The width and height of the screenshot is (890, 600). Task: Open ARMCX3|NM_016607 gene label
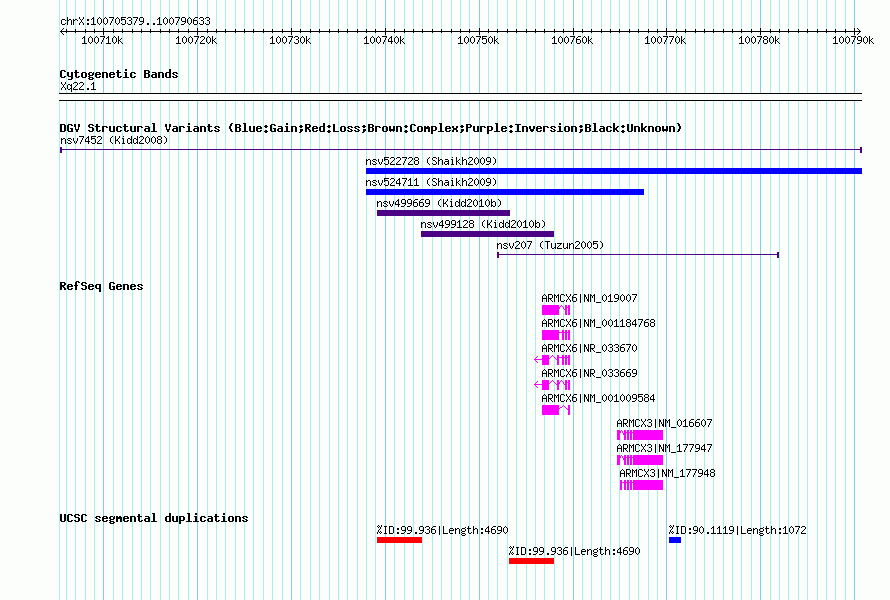pyautogui.click(x=664, y=423)
